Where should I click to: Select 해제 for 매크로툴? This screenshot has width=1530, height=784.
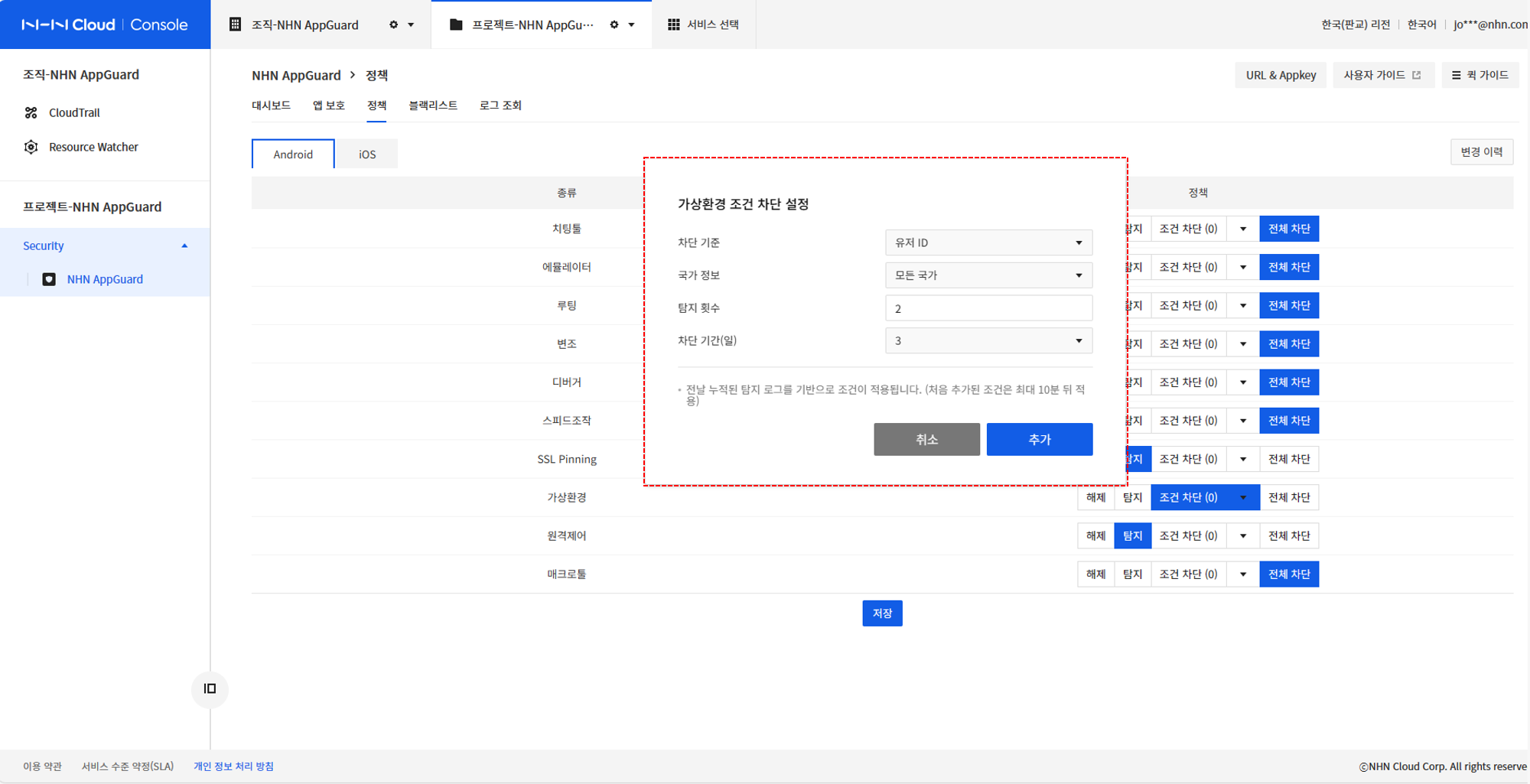1095,574
